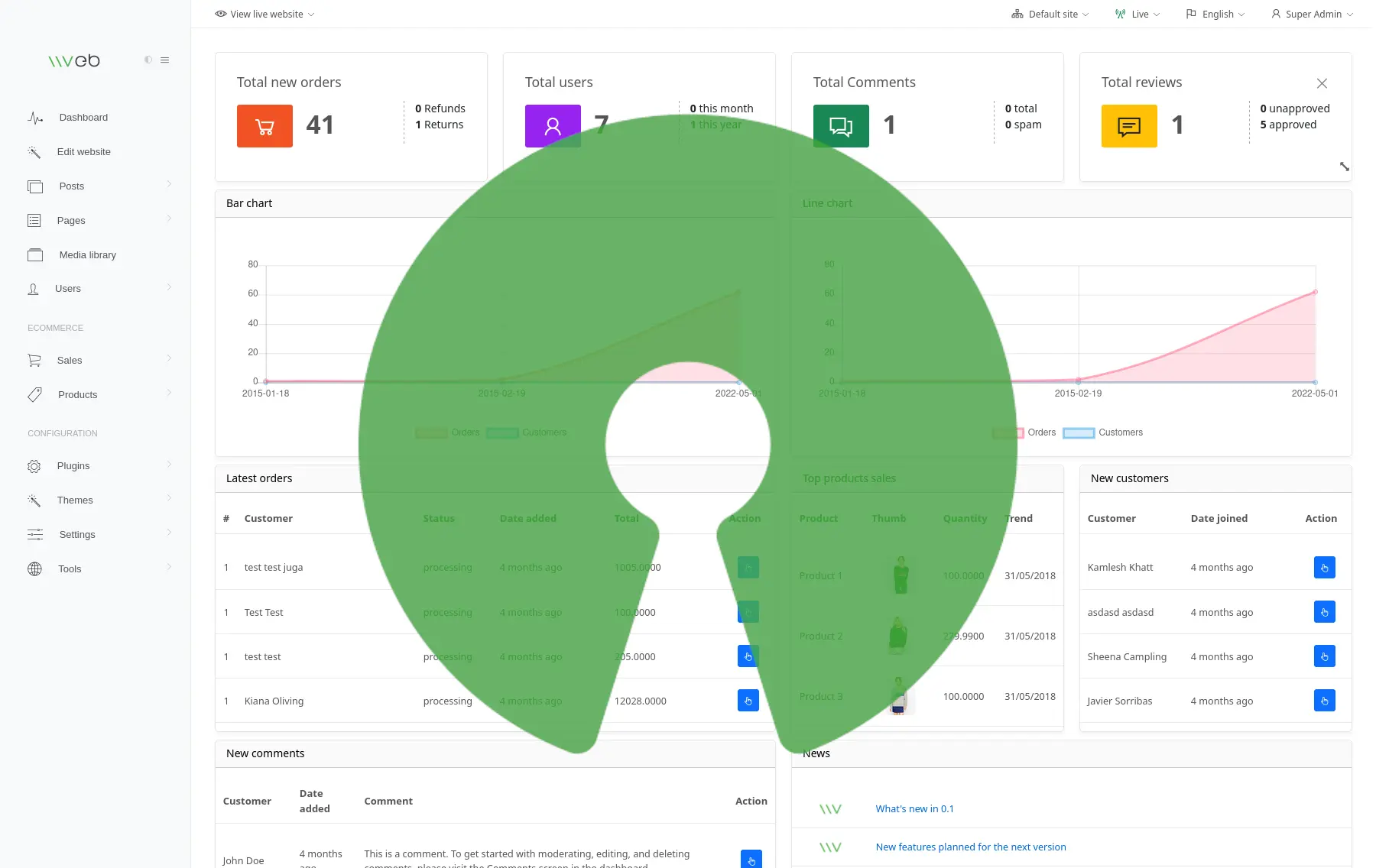Toggle dark mode beside the web logo
The height and width of the screenshot is (868, 1376).
click(x=148, y=60)
